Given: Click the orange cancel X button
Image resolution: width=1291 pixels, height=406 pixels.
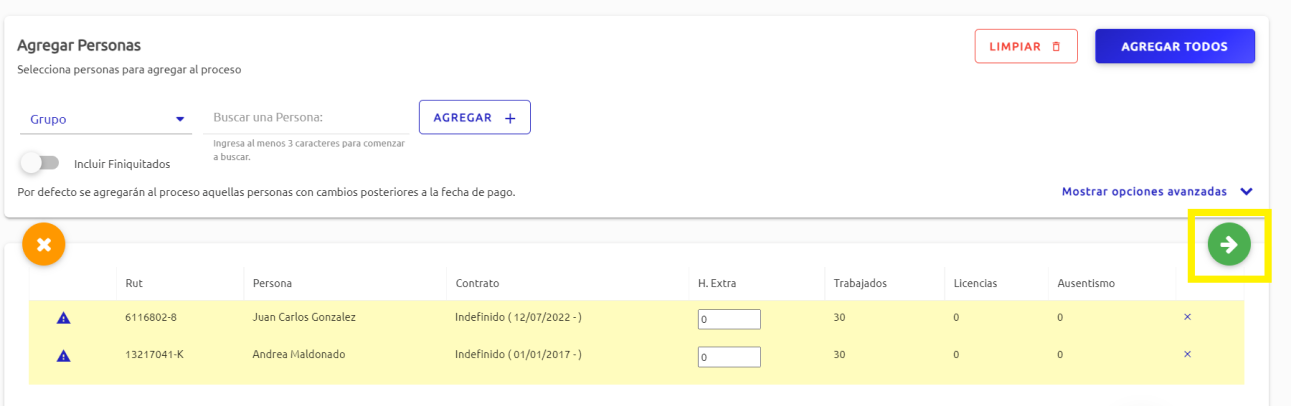Looking at the screenshot, I should (x=44, y=244).
